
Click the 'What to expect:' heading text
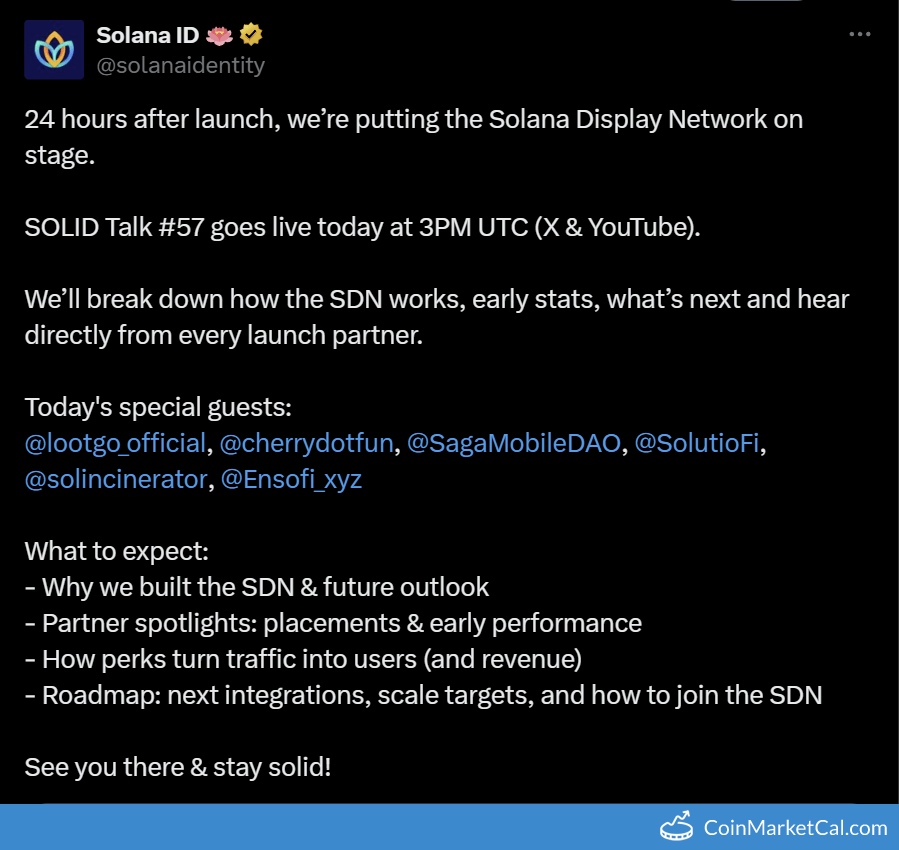pos(116,551)
